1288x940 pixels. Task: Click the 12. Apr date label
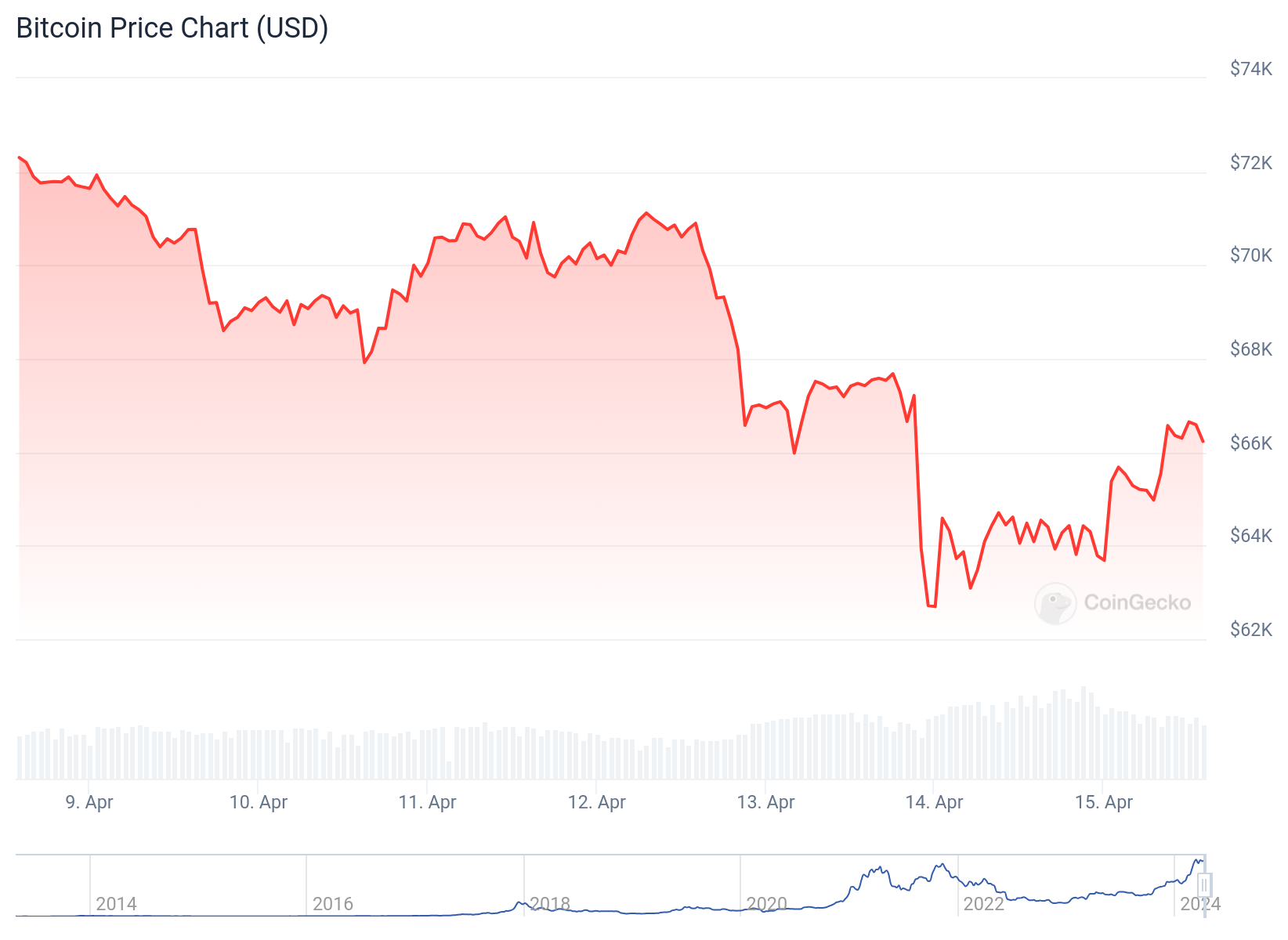click(x=597, y=802)
